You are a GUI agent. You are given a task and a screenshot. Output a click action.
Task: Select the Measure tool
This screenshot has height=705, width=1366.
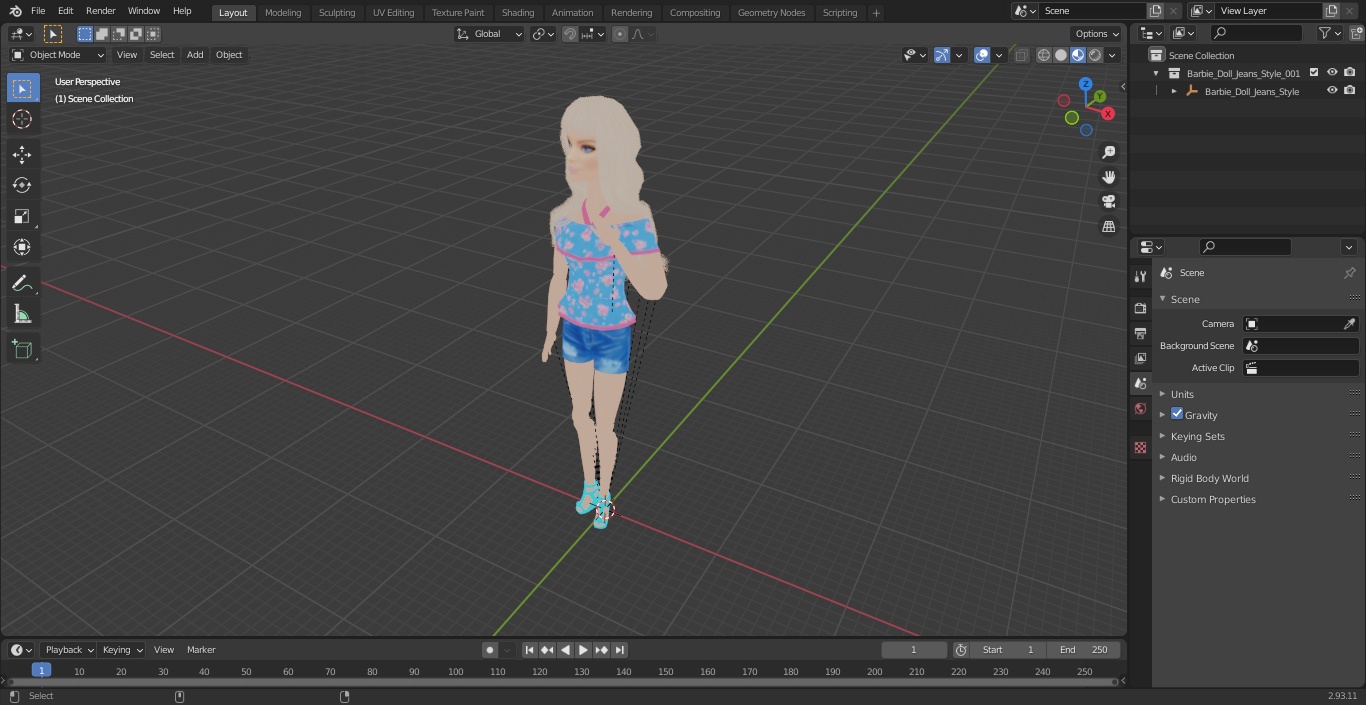pyautogui.click(x=22, y=315)
